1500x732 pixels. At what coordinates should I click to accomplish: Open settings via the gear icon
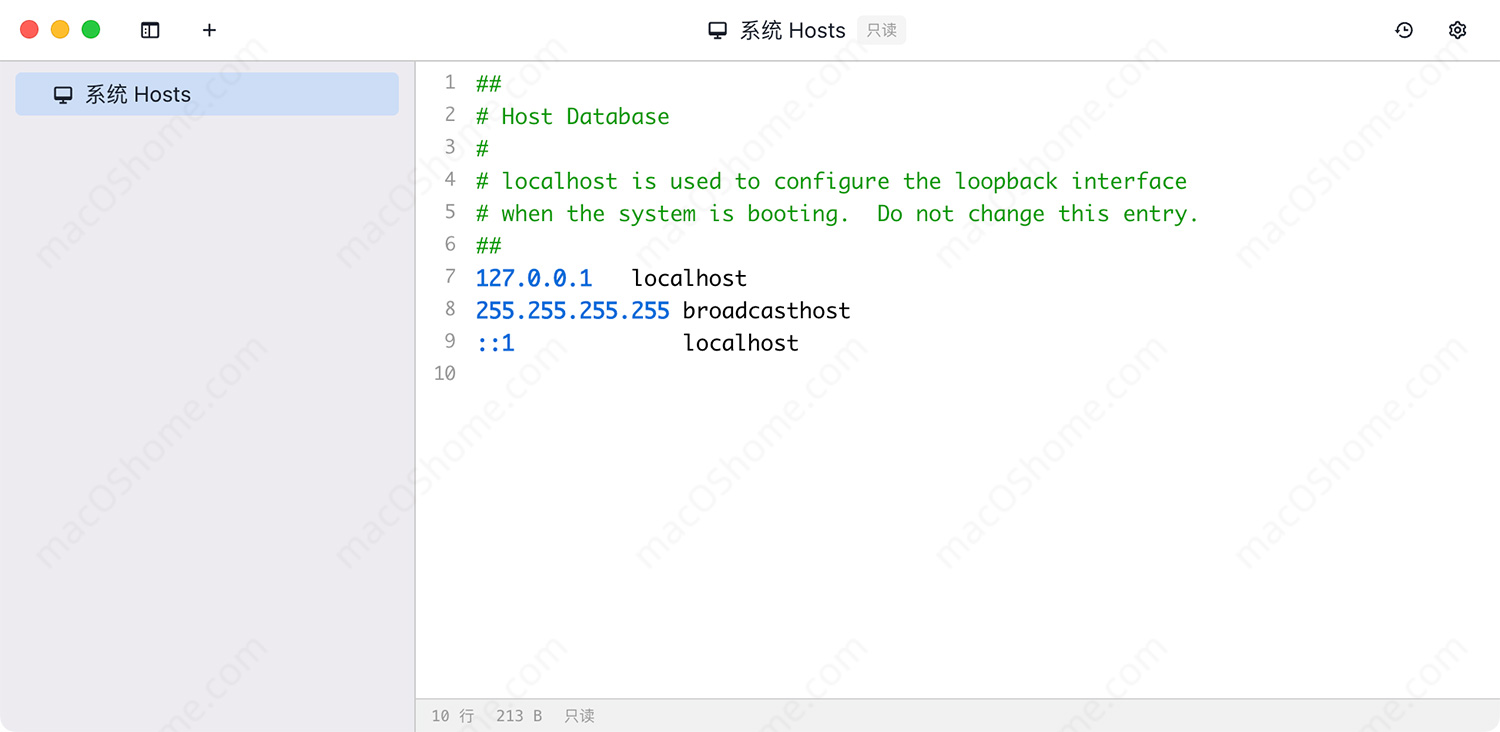[x=1457, y=30]
